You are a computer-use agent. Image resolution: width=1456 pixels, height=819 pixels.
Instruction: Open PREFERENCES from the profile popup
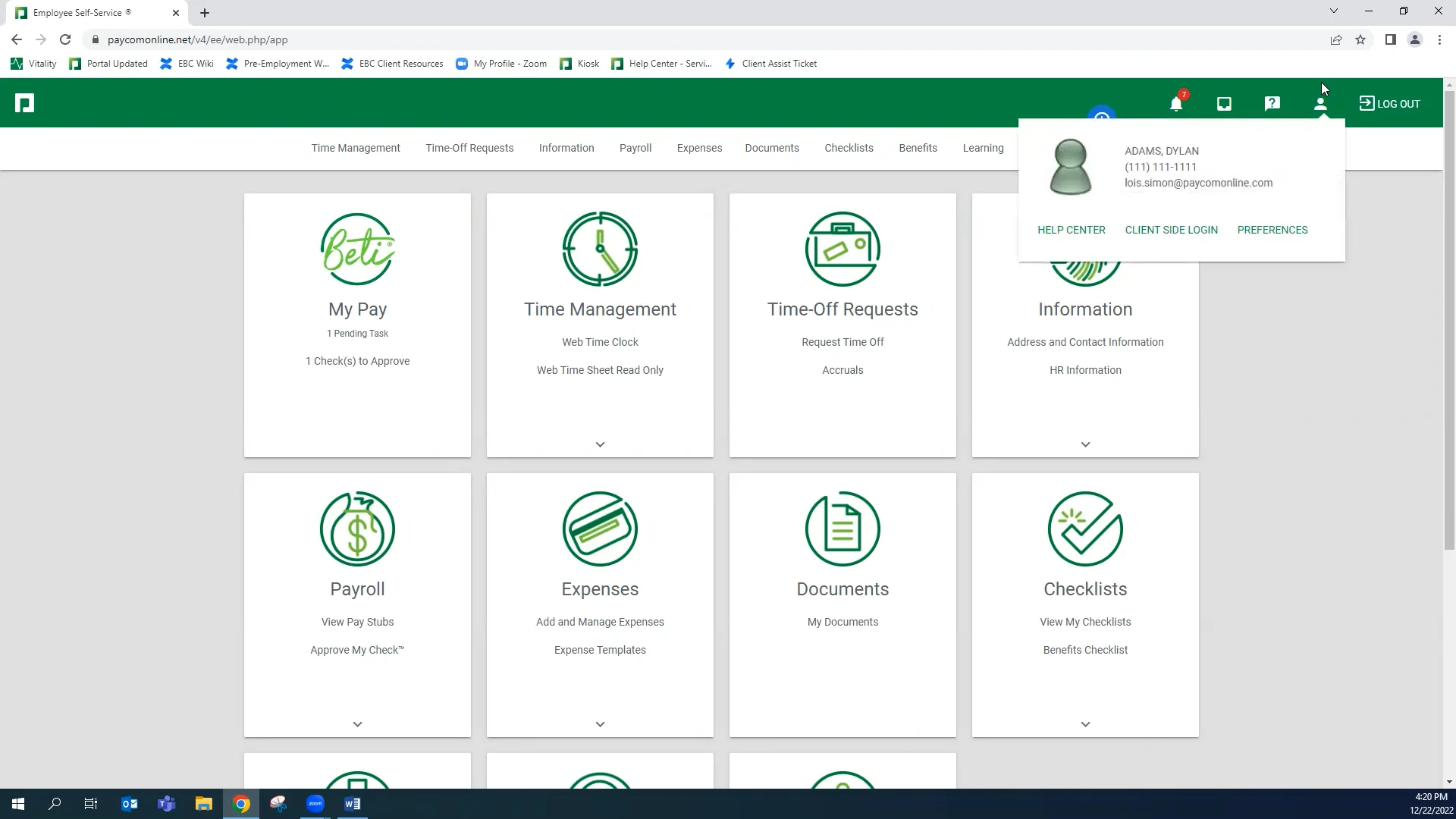pos(1272,230)
